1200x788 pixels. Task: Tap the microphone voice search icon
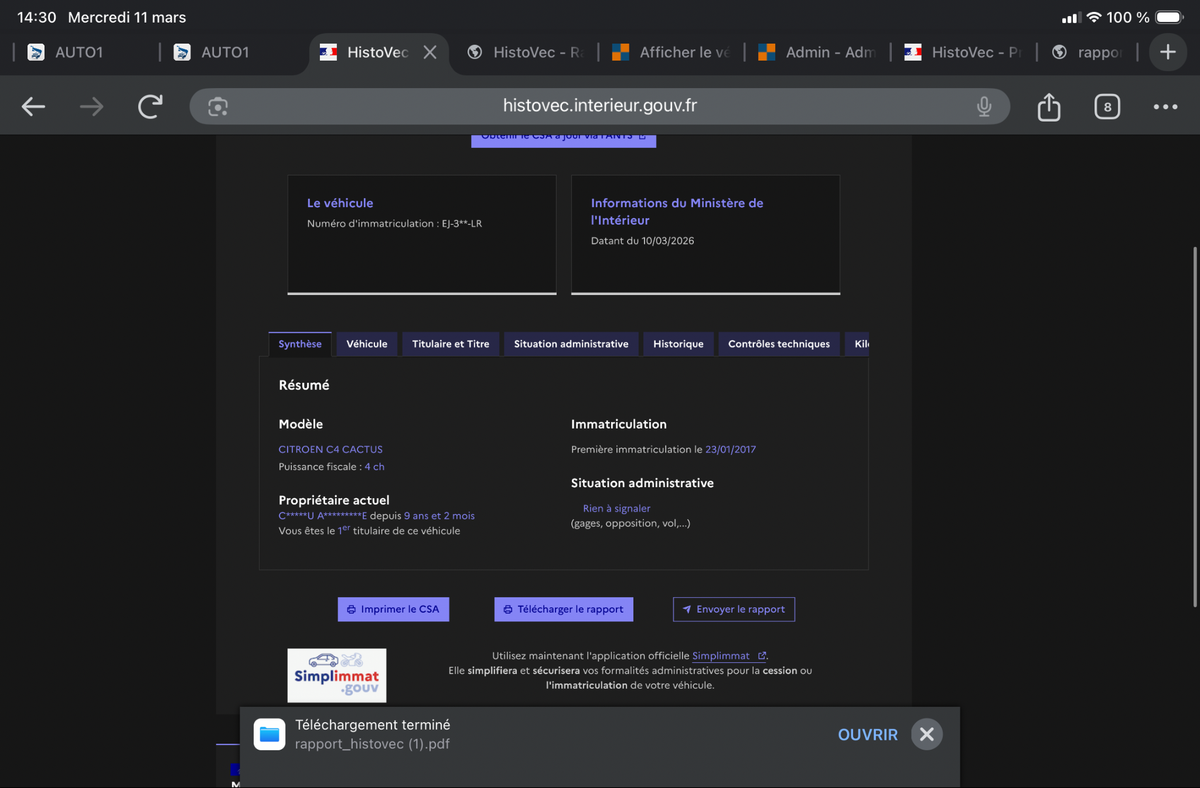[984, 107]
